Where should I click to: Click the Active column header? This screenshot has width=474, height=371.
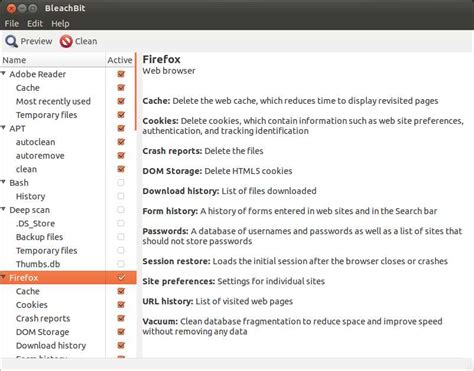click(x=120, y=60)
